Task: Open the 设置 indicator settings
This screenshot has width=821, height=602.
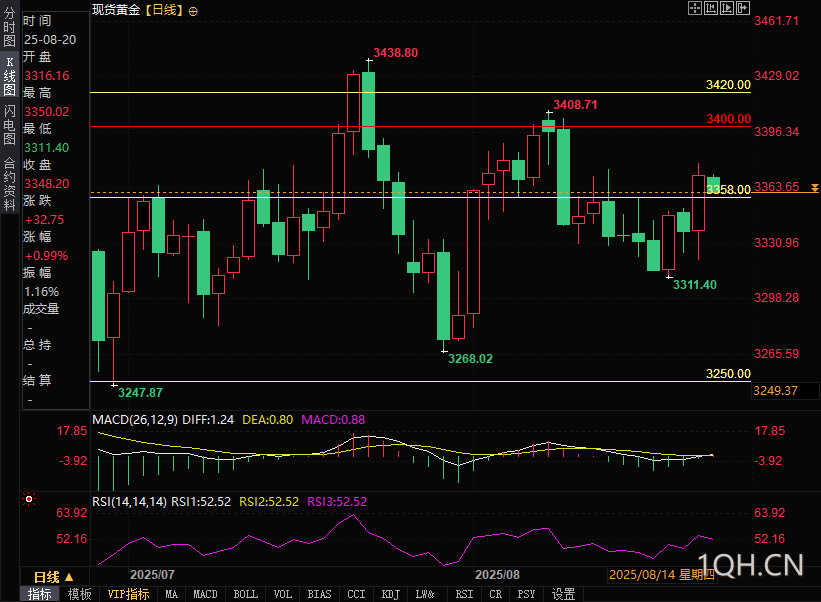Action: pyautogui.click(x=563, y=594)
